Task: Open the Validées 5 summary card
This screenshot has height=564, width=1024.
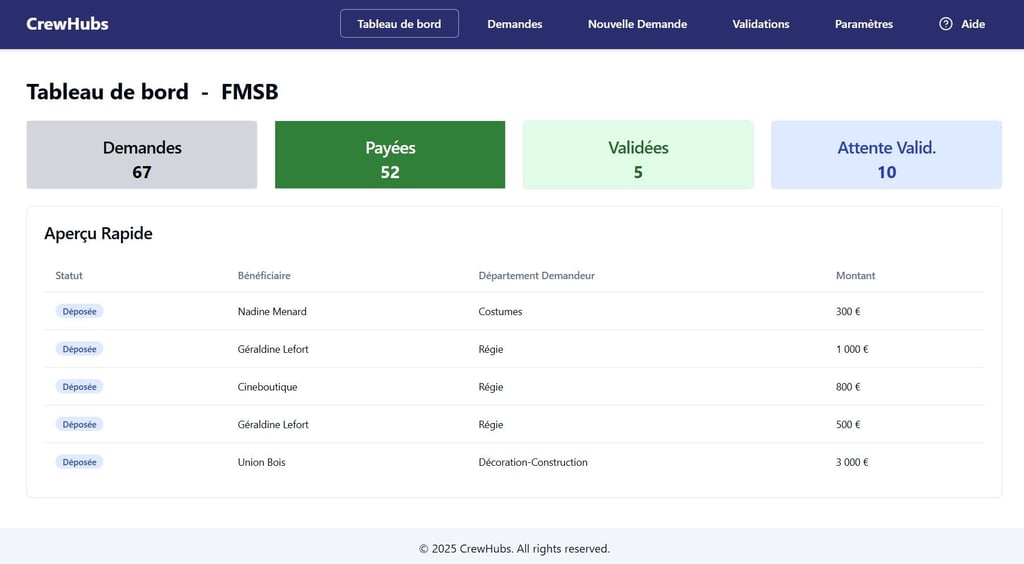Action: [x=638, y=155]
